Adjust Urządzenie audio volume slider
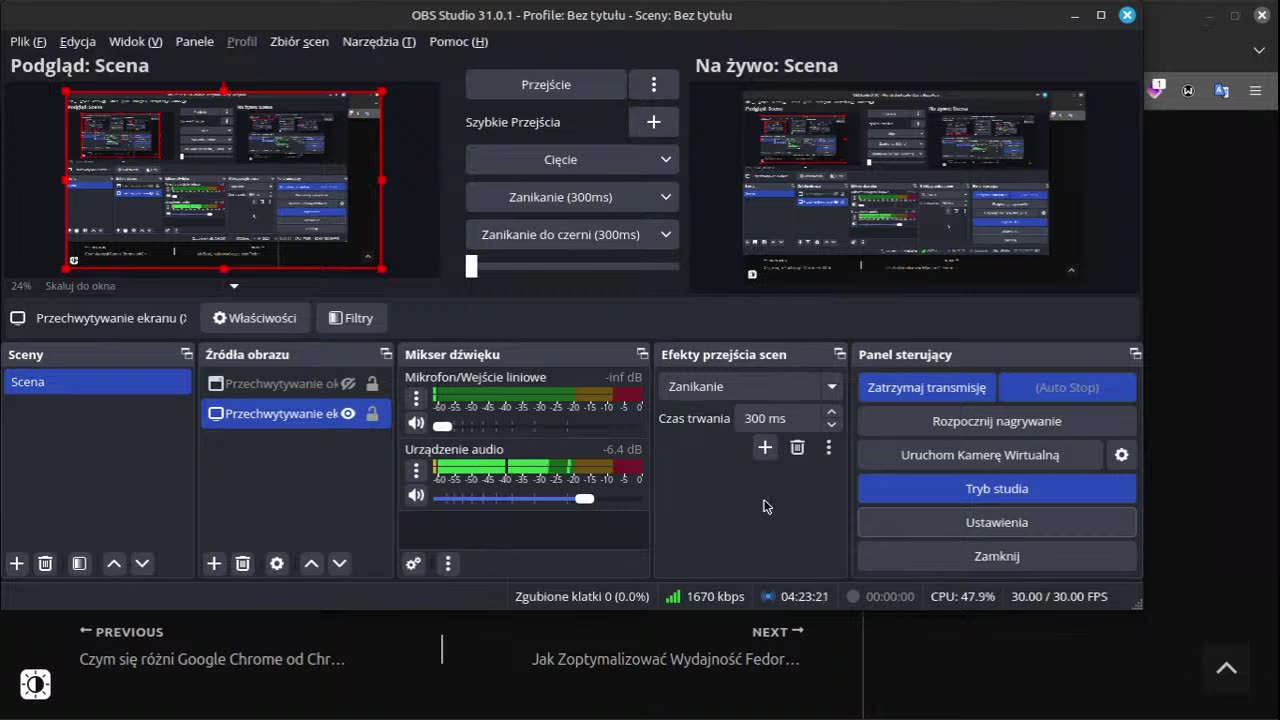1280x720 pixels. tap(538, 497)
